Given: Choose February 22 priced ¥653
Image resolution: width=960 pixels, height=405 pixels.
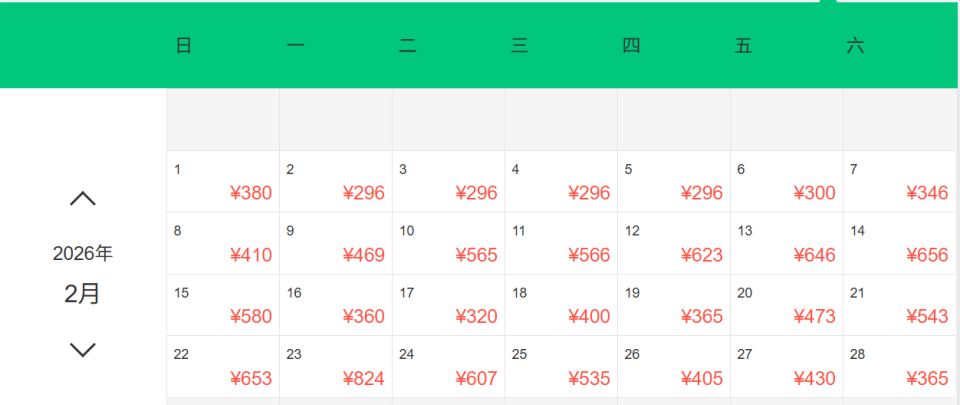Looking at the screenshot, I should pyautogui.click(x=223, y=367).
